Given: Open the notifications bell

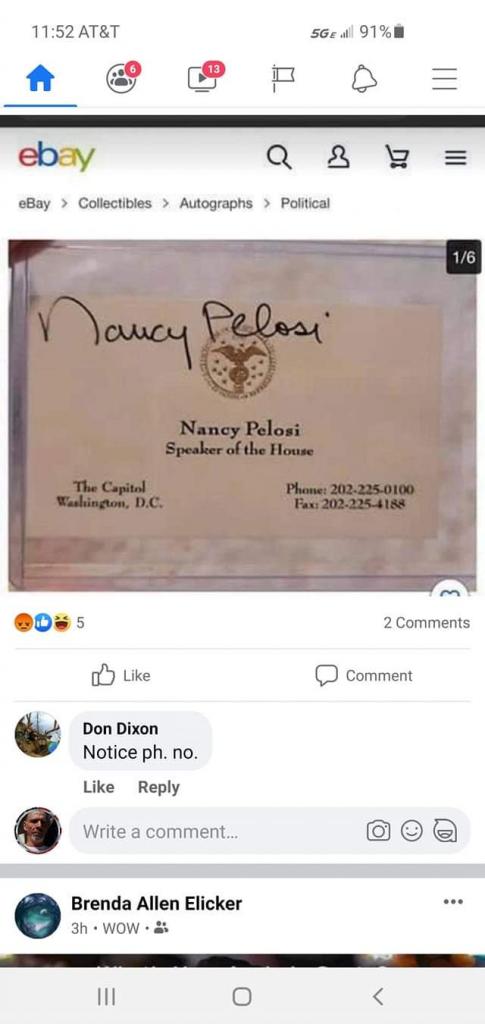Looking at the screenshot, I should pos(364,80).
